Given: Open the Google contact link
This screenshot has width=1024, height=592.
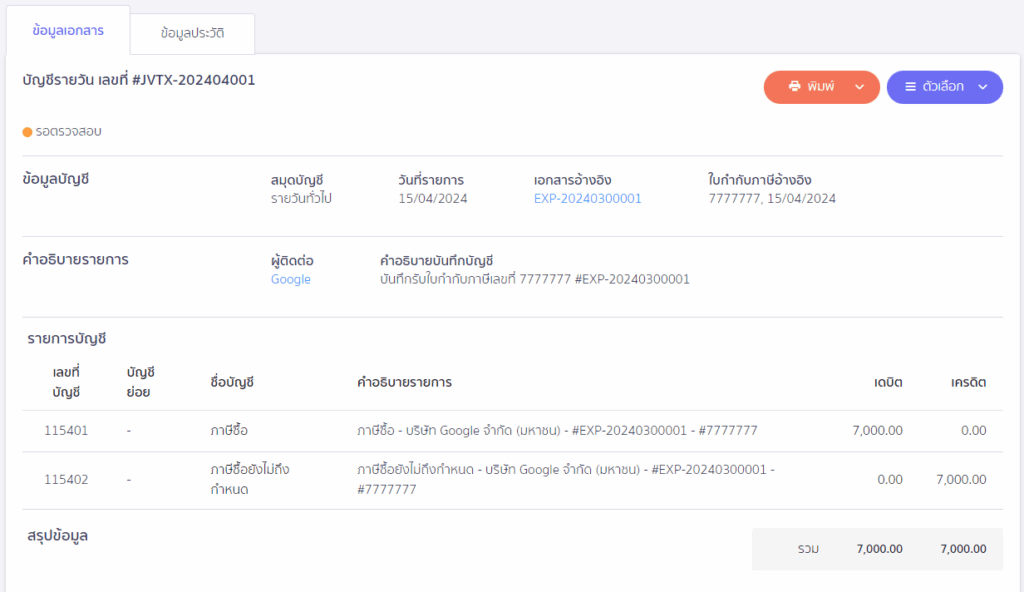Looking at the screenshot, I should click(x=291, y=280).
